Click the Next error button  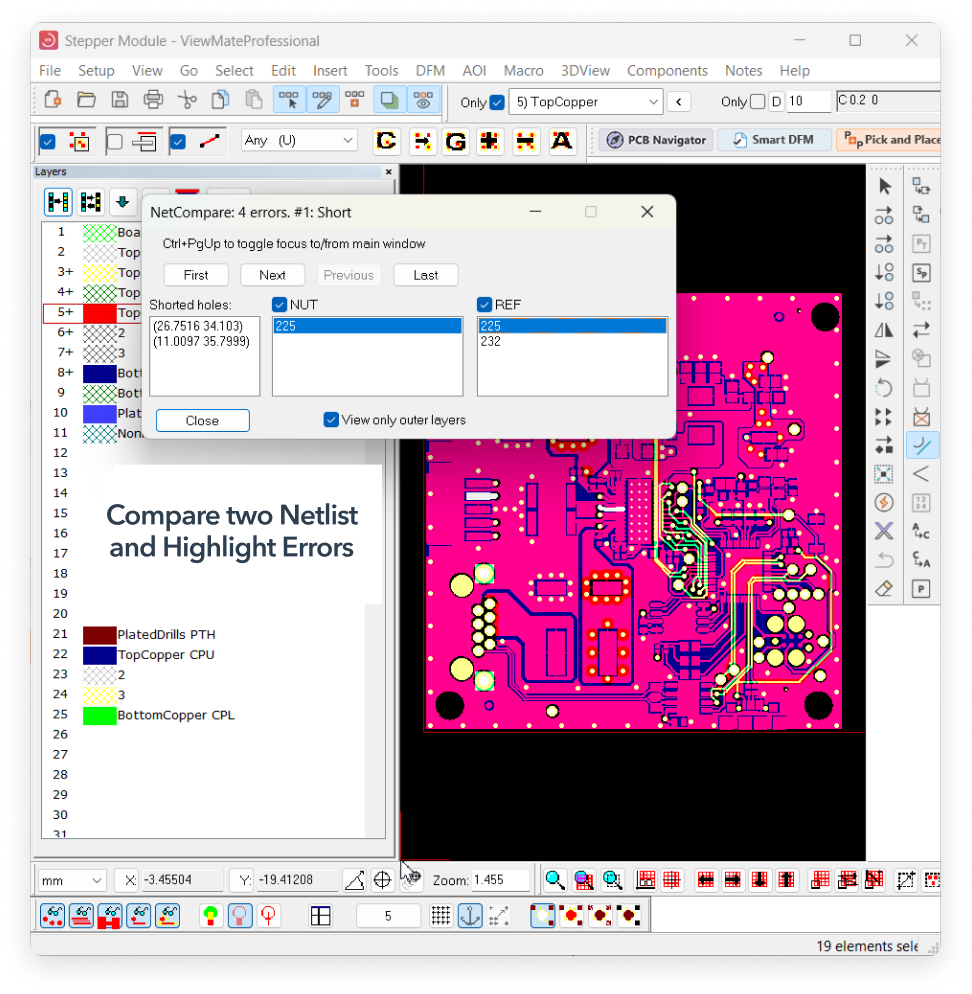point(272,275)
